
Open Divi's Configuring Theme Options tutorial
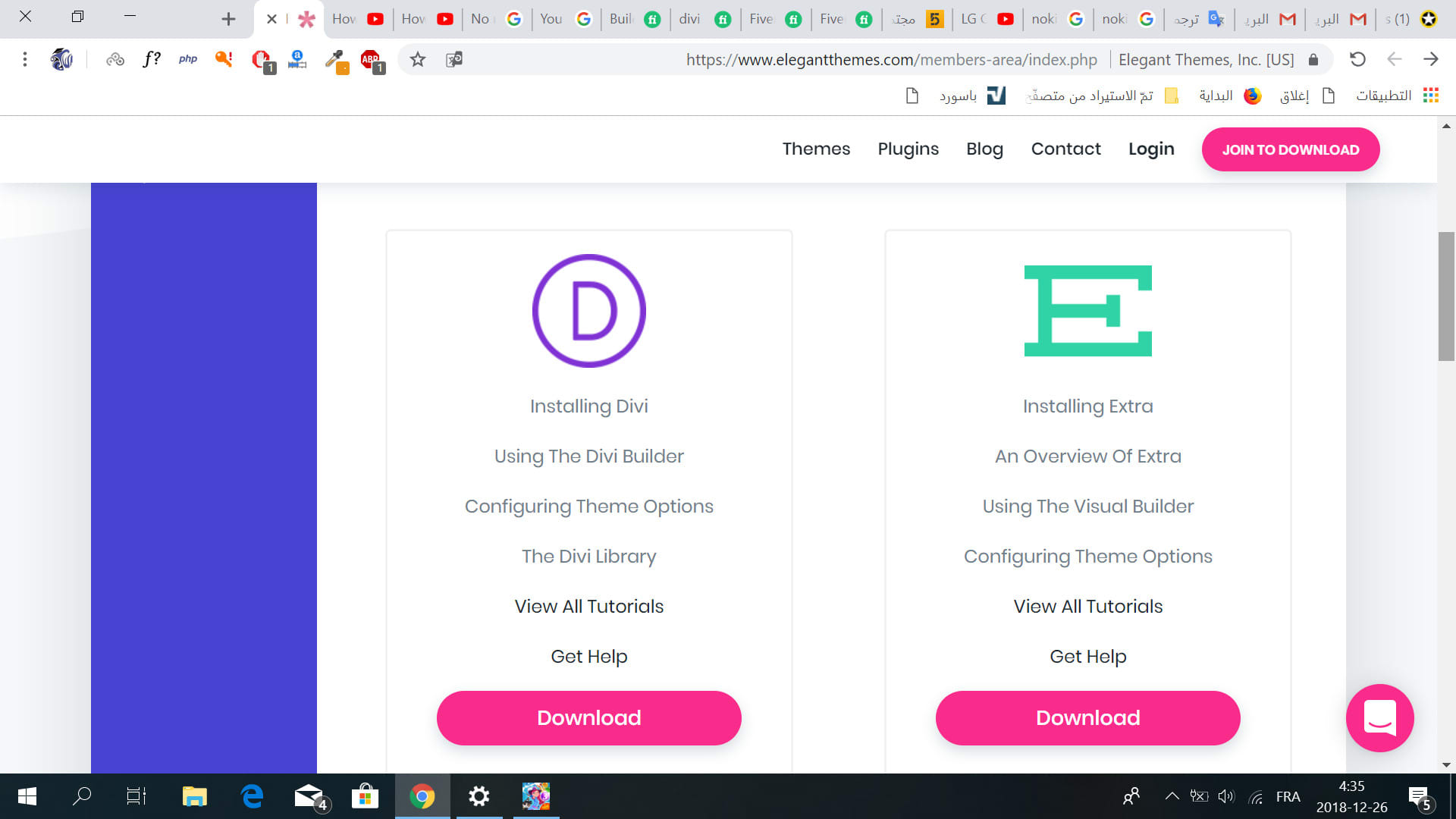[x=589, y=507]
